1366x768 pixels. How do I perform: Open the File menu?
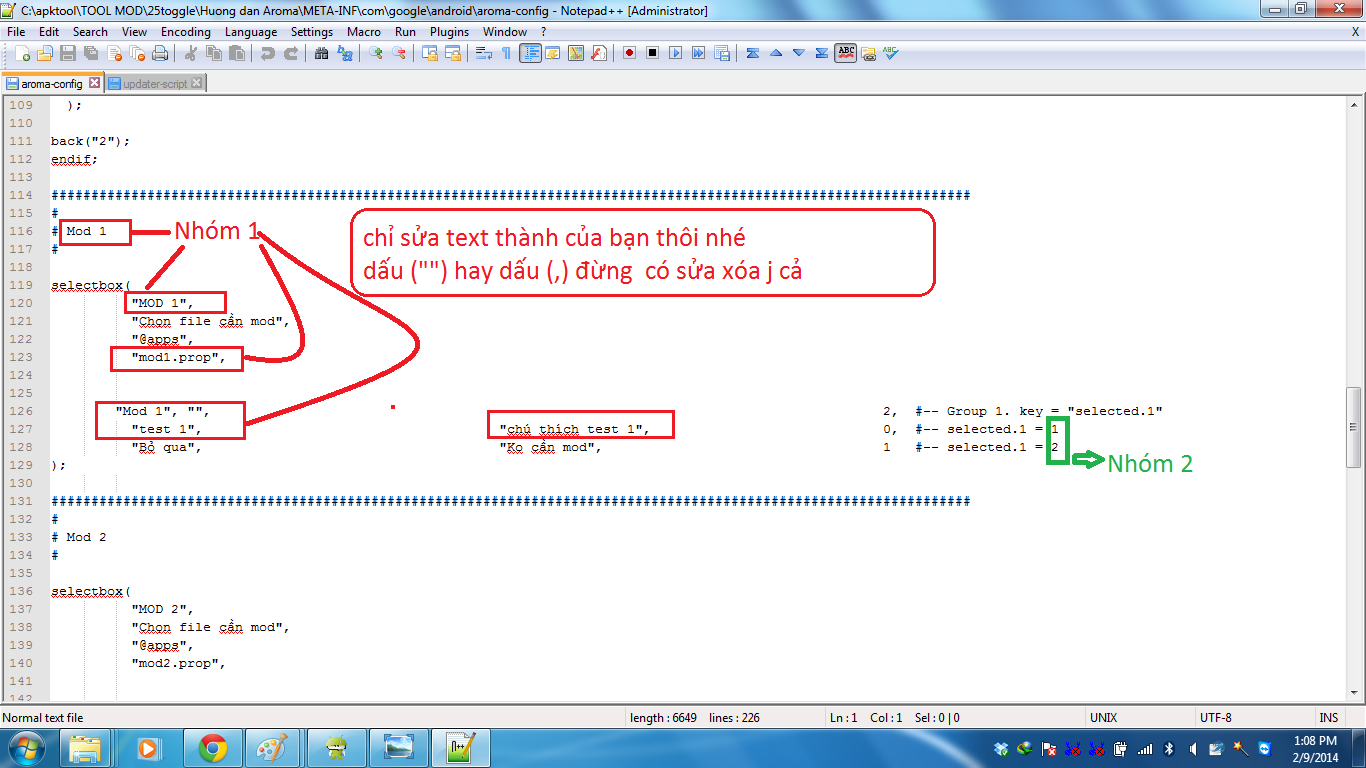tap(16, 32)
